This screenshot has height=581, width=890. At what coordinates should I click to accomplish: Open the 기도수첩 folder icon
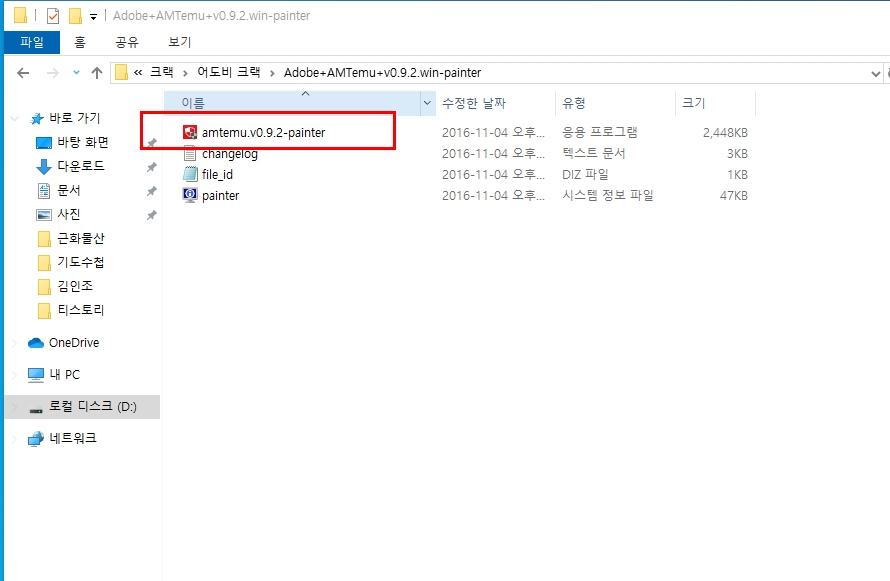[44, 263]
